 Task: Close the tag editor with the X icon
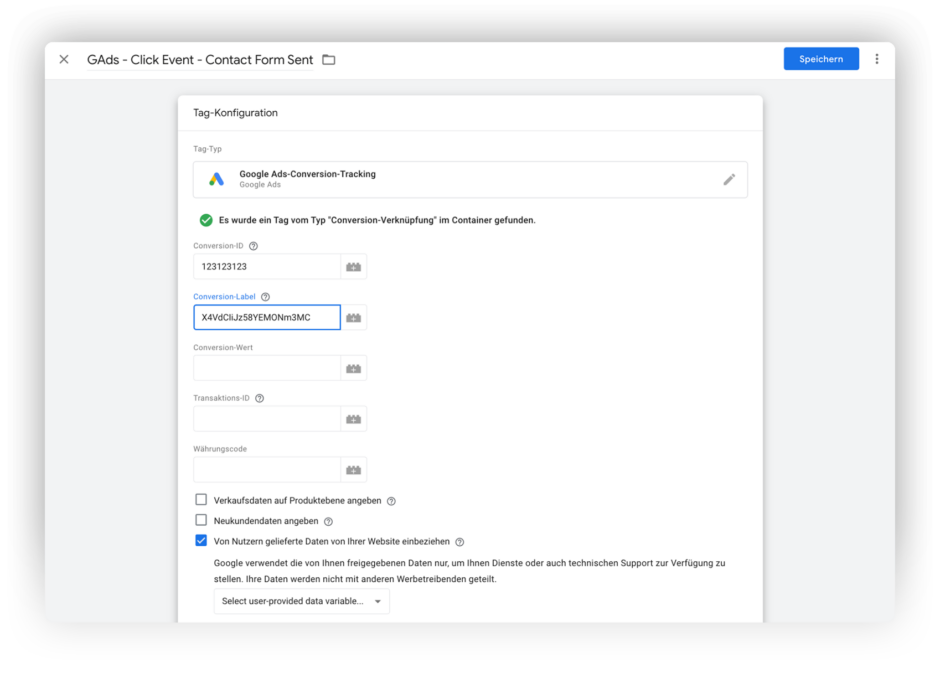point(64,59)
